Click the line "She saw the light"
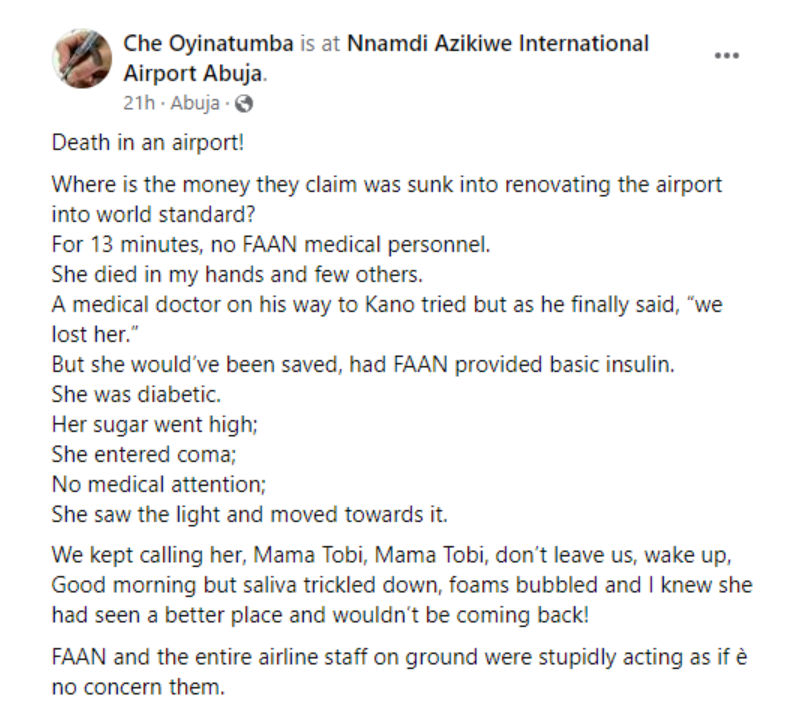This screenshot has width=810, height=714. coord(250,514)
